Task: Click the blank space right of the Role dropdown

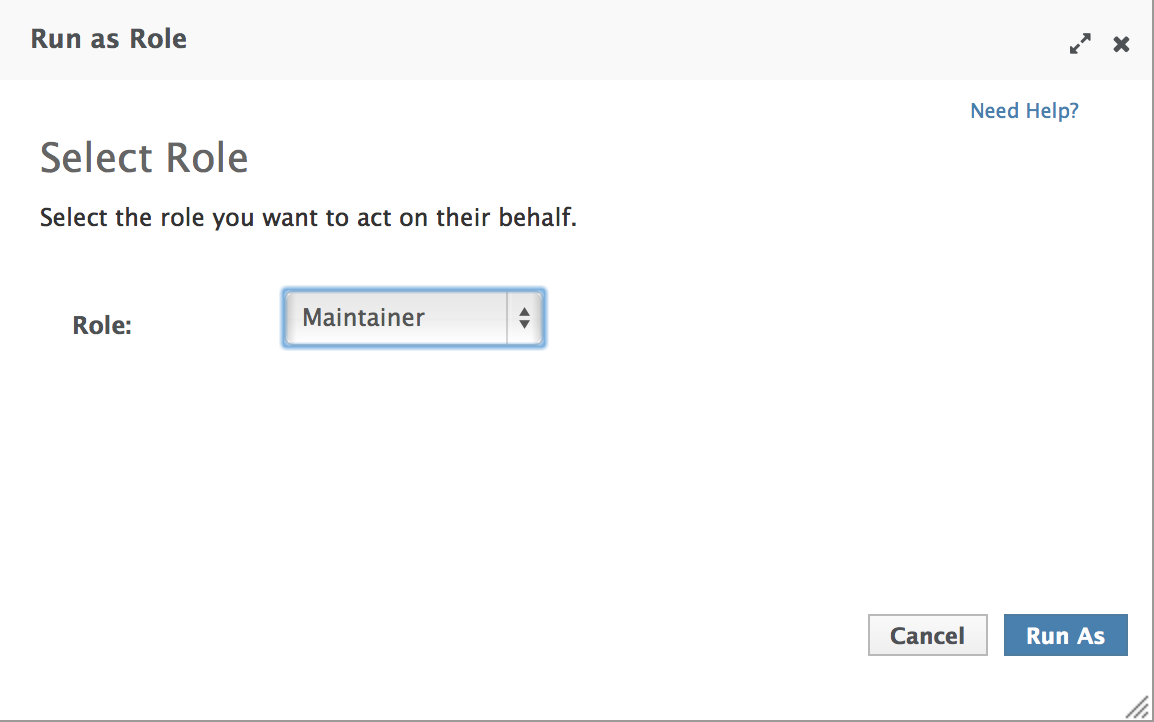Action: pyautogui.click(x=800, y=318)
